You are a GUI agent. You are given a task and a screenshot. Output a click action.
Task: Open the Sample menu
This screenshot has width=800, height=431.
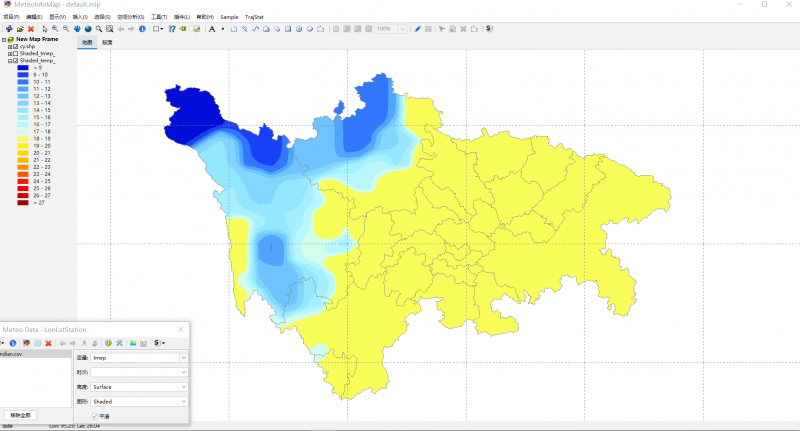pyautogui.click(x=229, y=17)
